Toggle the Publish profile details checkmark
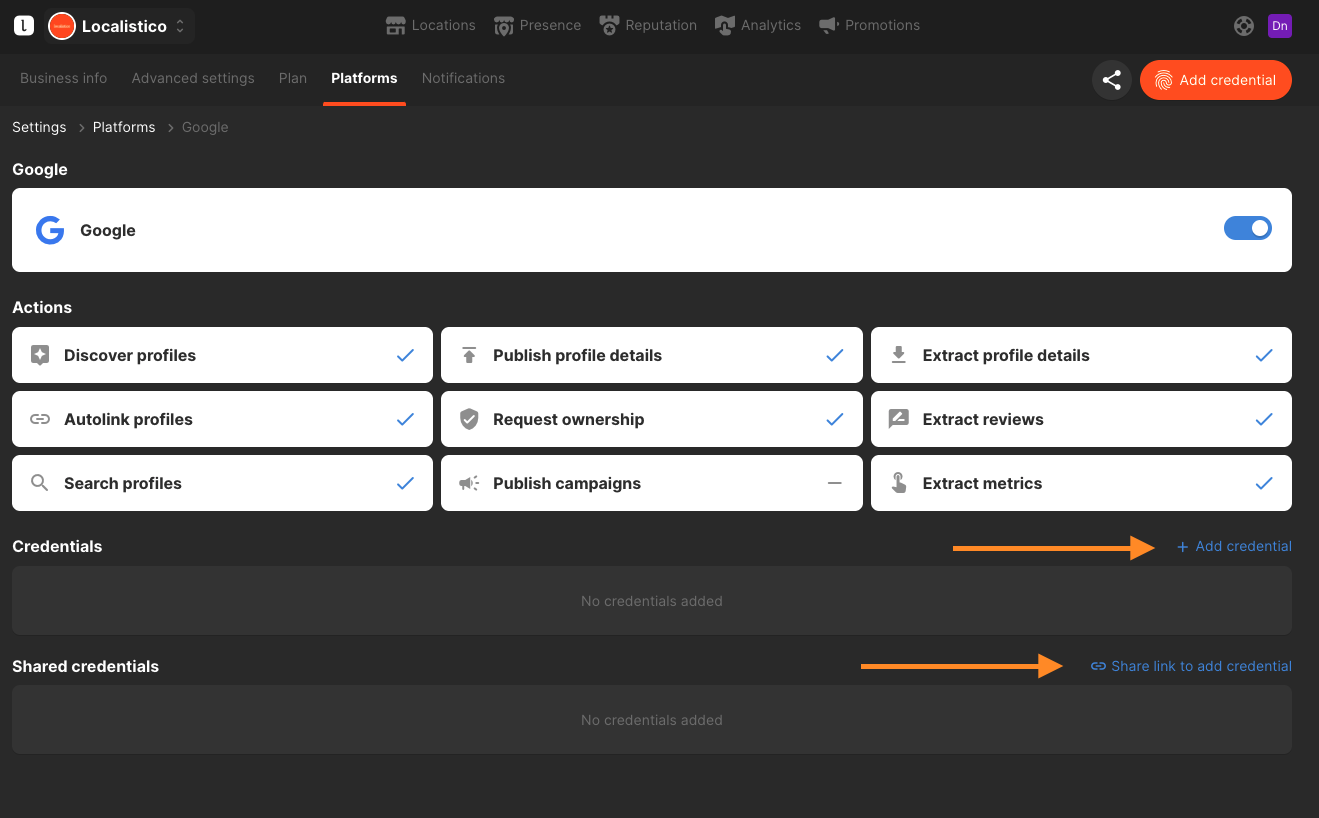Image resolution: width=1319 pixels, height=818 pixels. pyautogui.click(x=835, y=355)
